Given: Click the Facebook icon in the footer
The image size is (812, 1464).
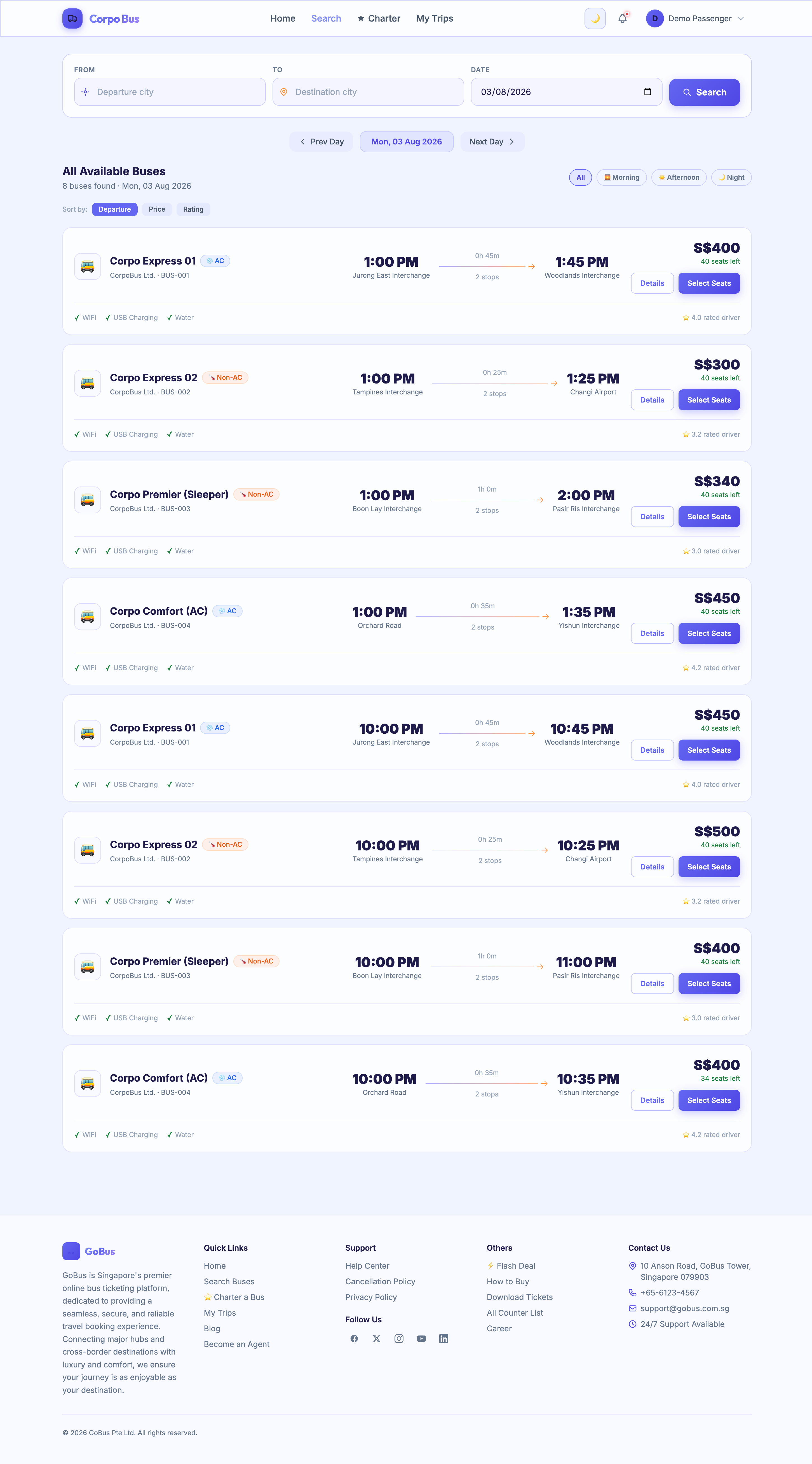Looking at the screenshot, I should [x=354, y=1338].
